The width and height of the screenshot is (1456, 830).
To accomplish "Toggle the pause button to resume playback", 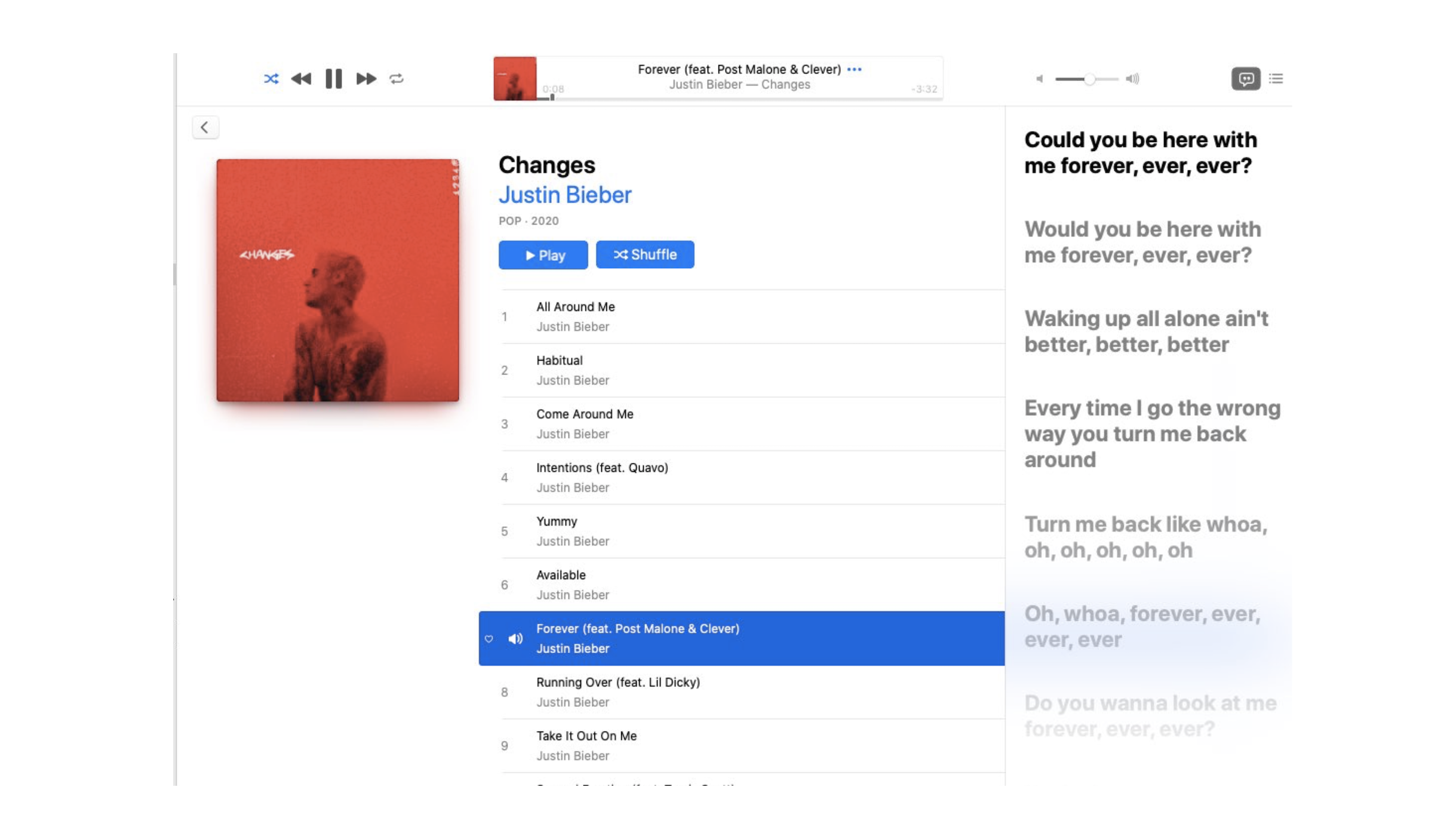I will coord(333,78).
